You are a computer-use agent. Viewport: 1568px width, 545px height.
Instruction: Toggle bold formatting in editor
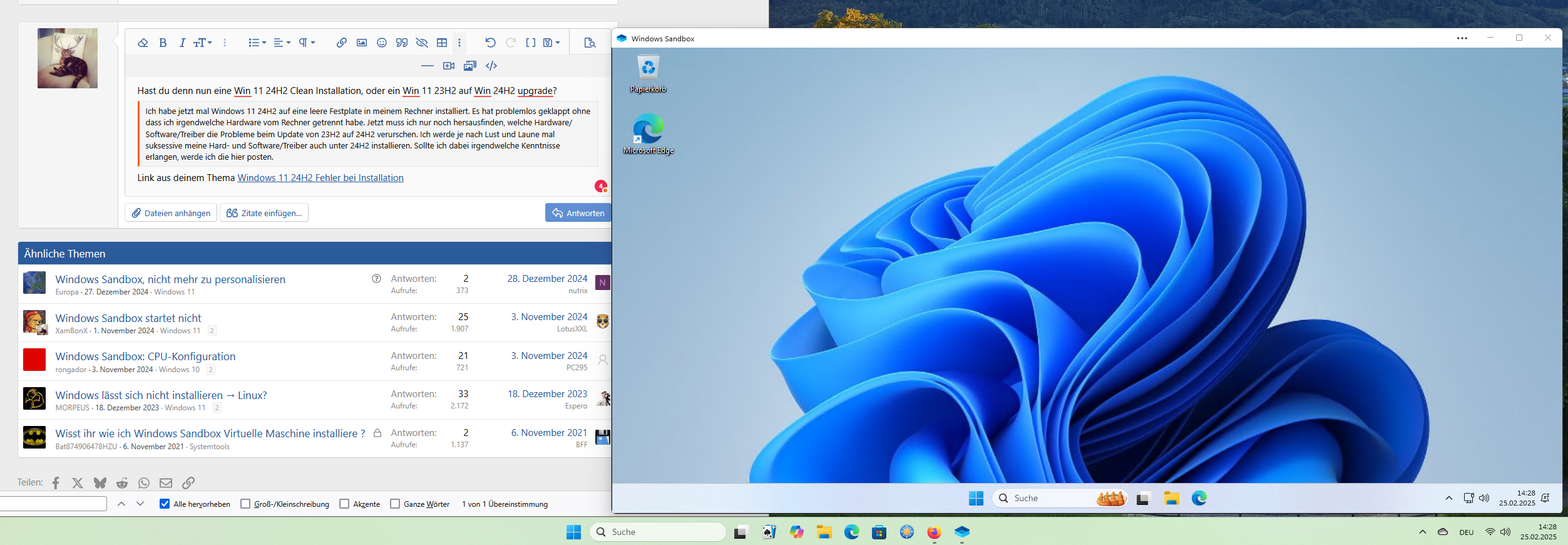point(163,43)
